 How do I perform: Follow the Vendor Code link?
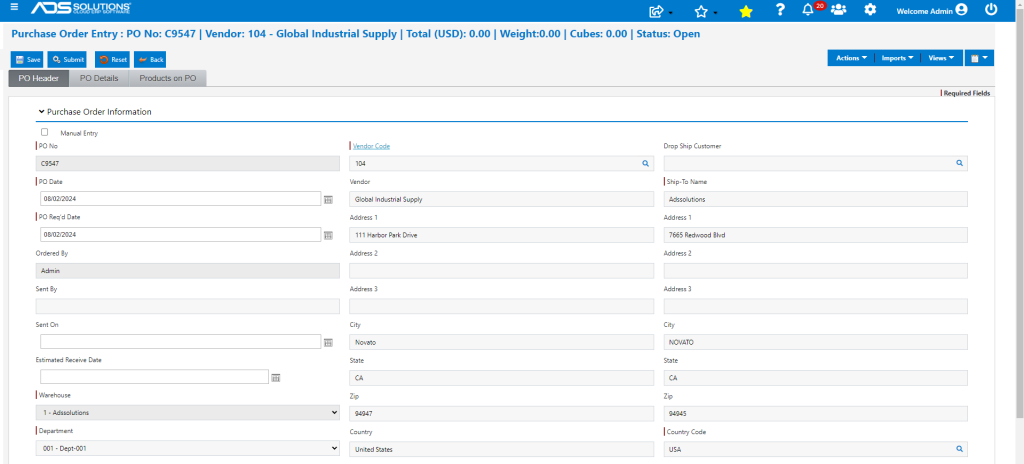(372, 146)
